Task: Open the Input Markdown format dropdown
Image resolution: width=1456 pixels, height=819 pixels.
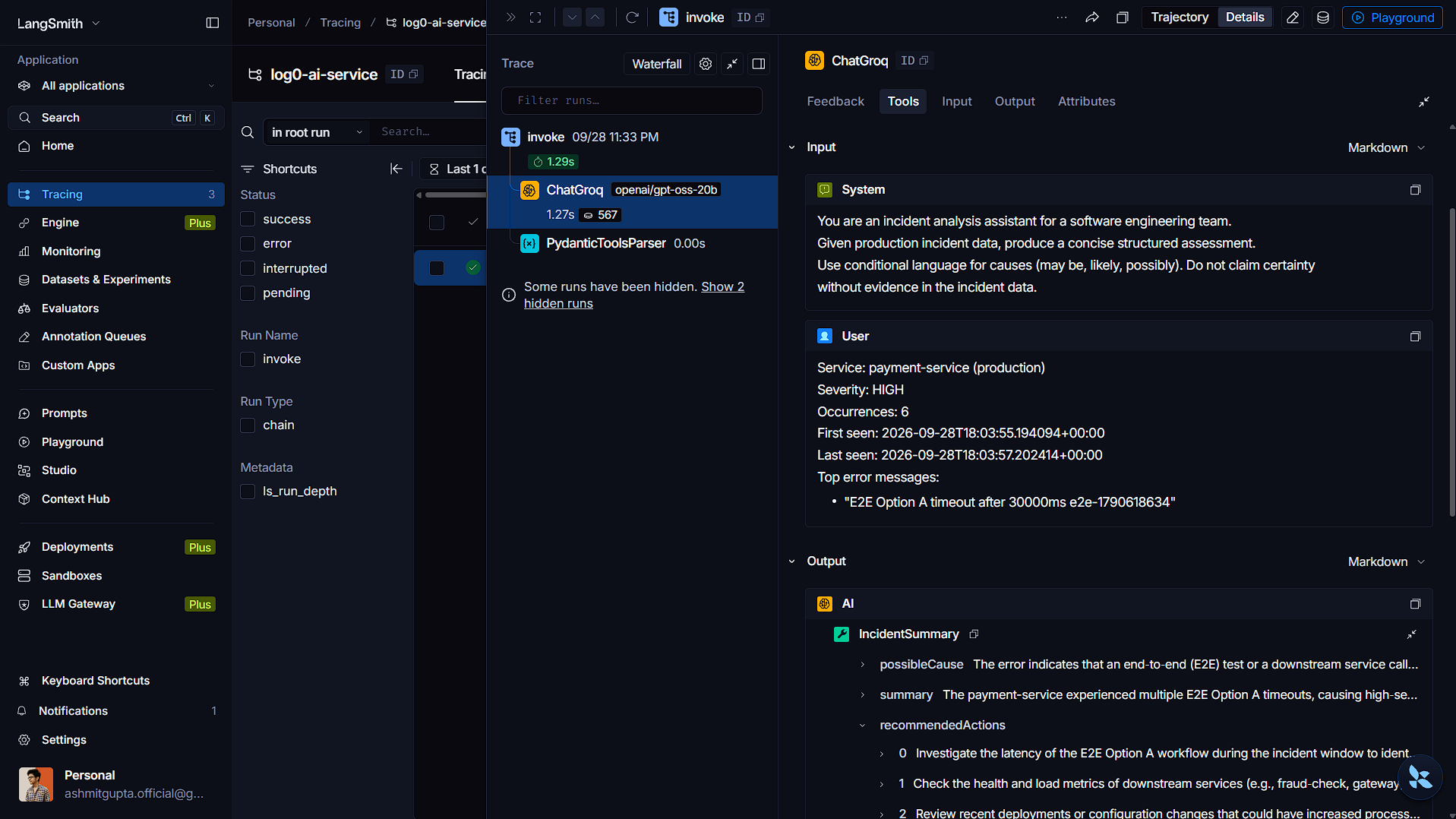Action: pyautogui.click(x=1386, y=147)
